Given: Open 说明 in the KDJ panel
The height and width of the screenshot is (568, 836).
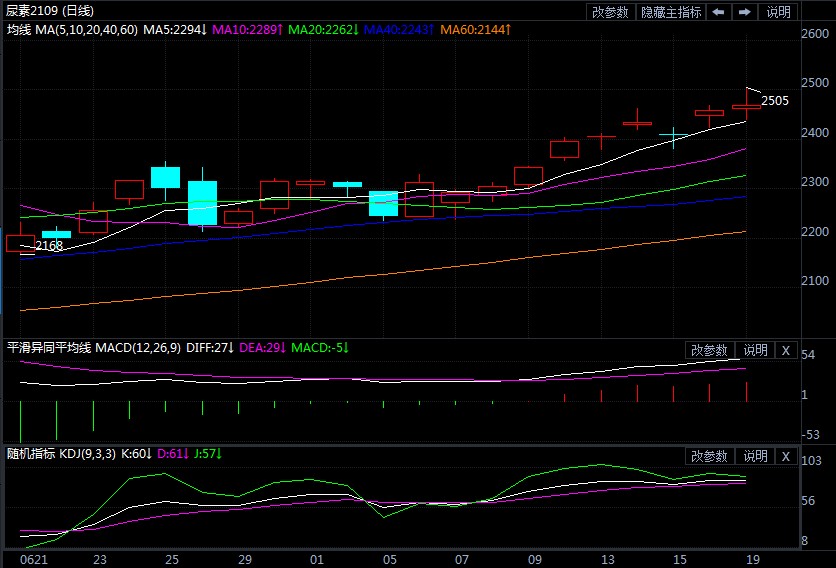Looking at the screenshot, I should [756, 456].
